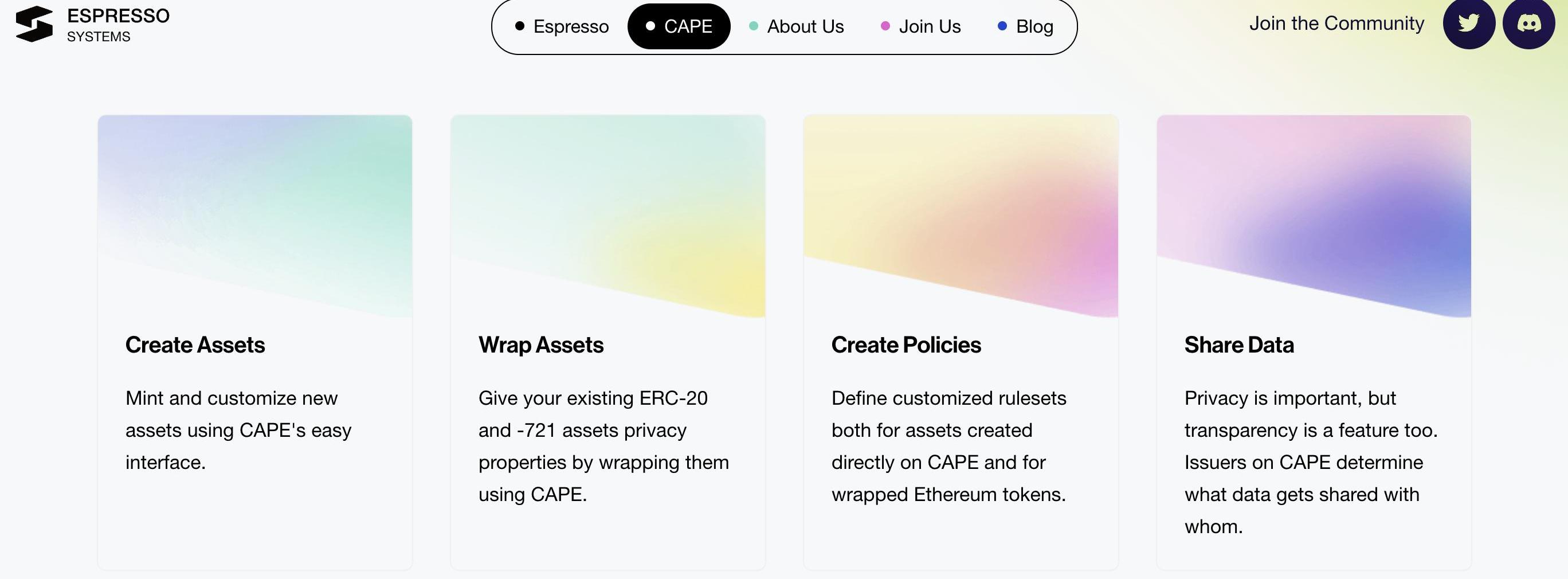Select the Create Policies heading
1568x579 pixels.
(905, 345)
